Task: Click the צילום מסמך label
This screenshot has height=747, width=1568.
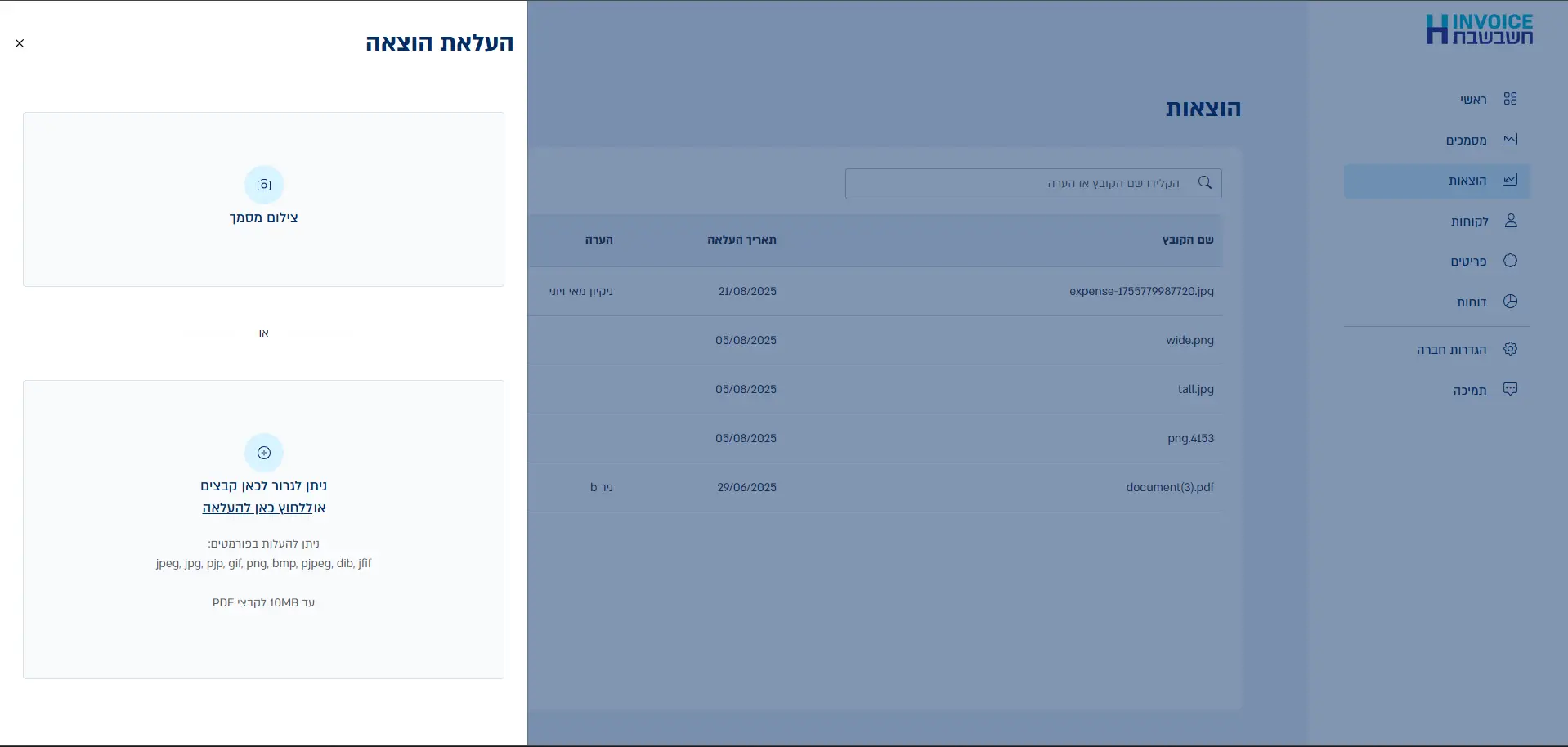Action: [x=263, y=218]
